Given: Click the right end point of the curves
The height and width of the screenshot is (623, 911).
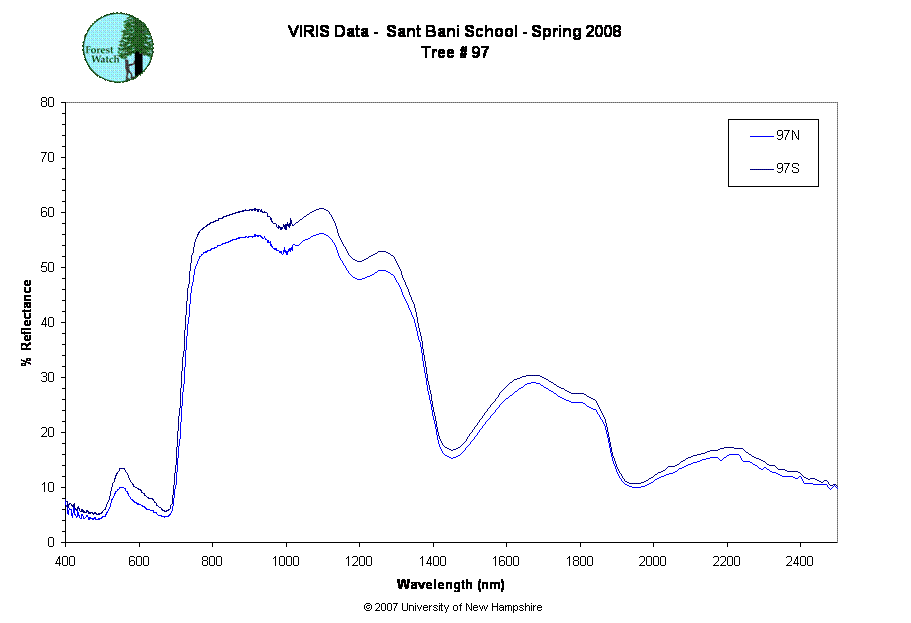Looking at the screenshot, I should pyautogui.click(x=832, y=484).
